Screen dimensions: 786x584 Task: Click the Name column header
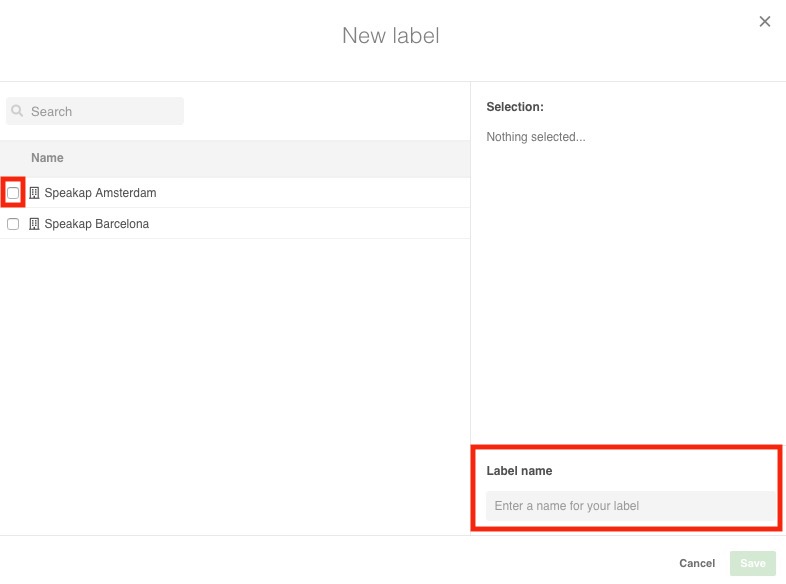pyautogui.click(x=47, y=158)
